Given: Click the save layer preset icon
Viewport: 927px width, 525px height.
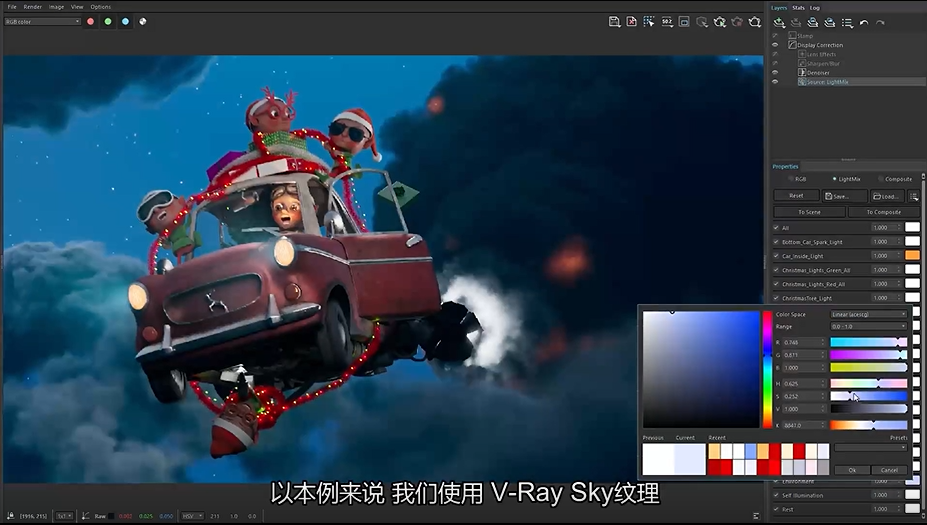Looking at the screenshot, I should click(x=813, y=22).
